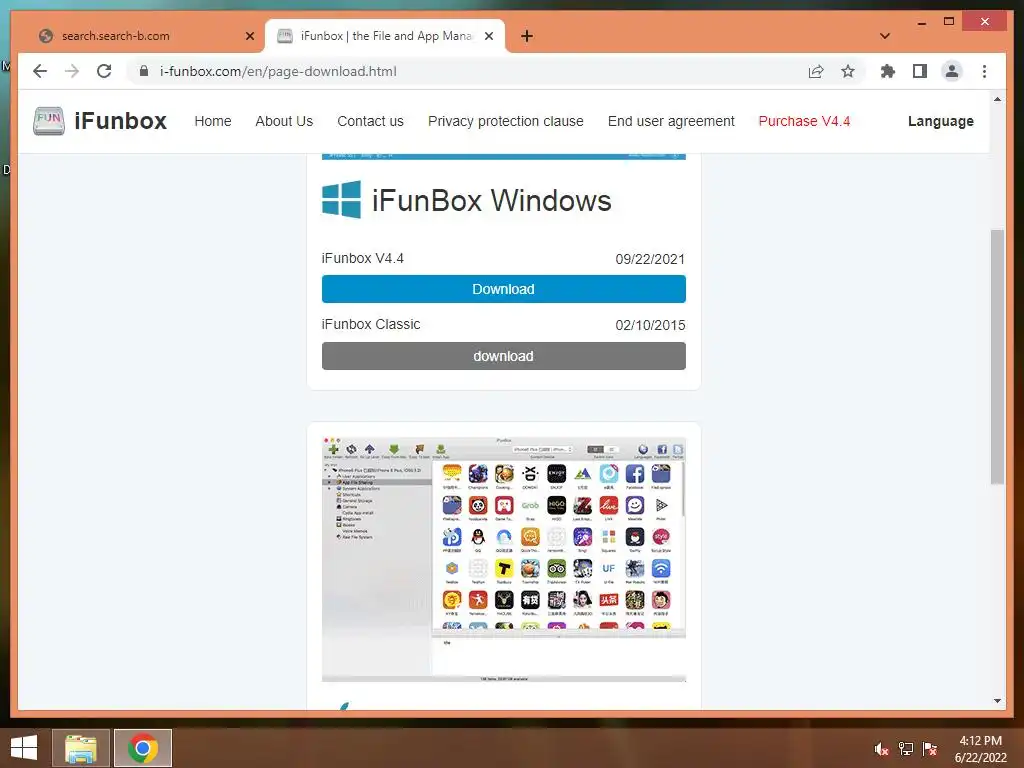Share this page via the share icon
Viewport: 1024px width, 768px height.
pos(816,71)
